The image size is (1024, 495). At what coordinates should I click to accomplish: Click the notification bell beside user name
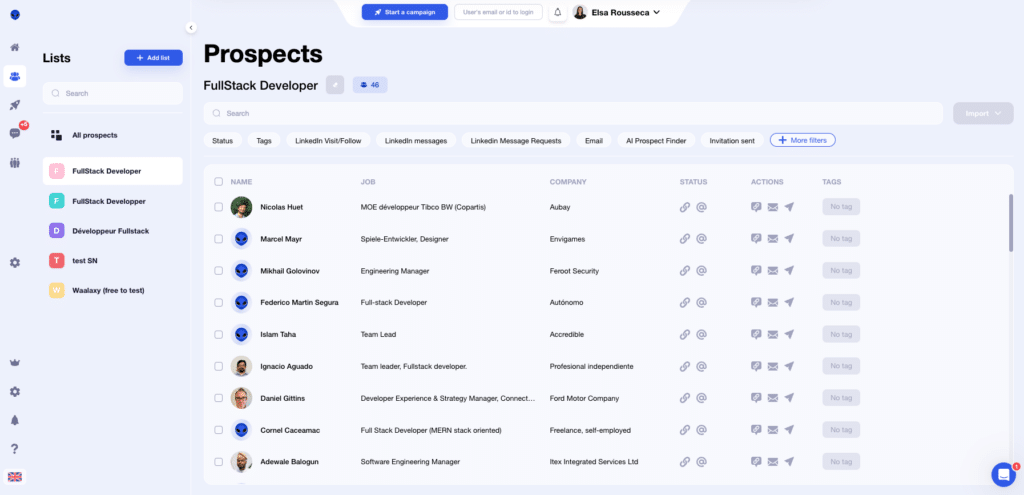click(558, 13)
